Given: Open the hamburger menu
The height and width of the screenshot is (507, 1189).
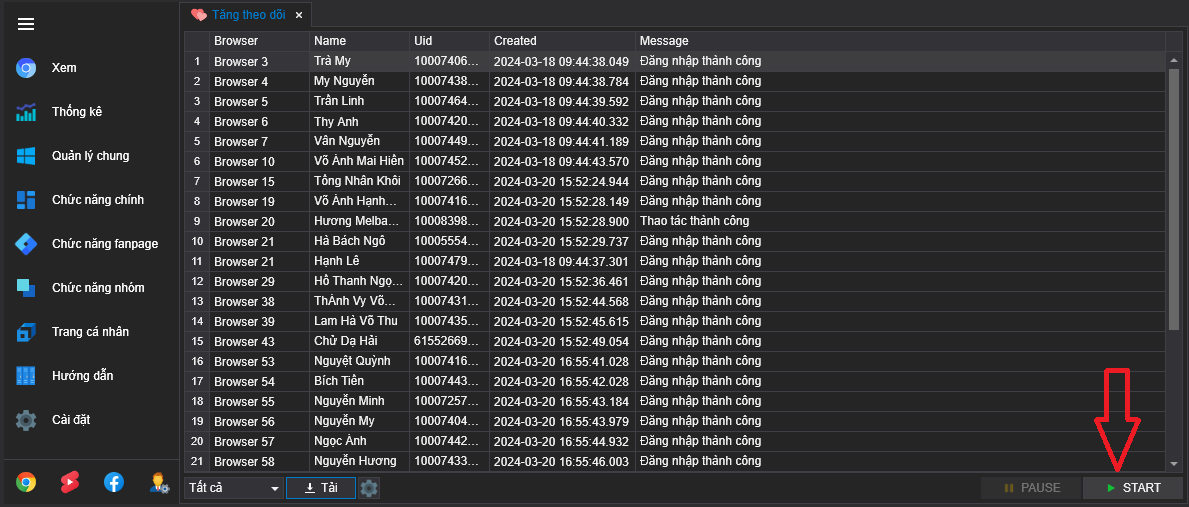Looking at the screenshot, I should click(26, 24).
